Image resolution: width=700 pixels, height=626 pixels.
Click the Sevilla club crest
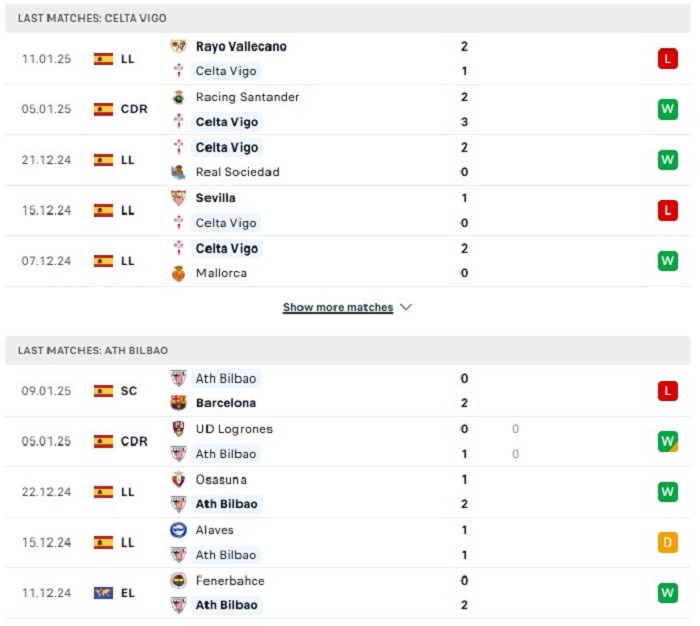coord(179,198)
